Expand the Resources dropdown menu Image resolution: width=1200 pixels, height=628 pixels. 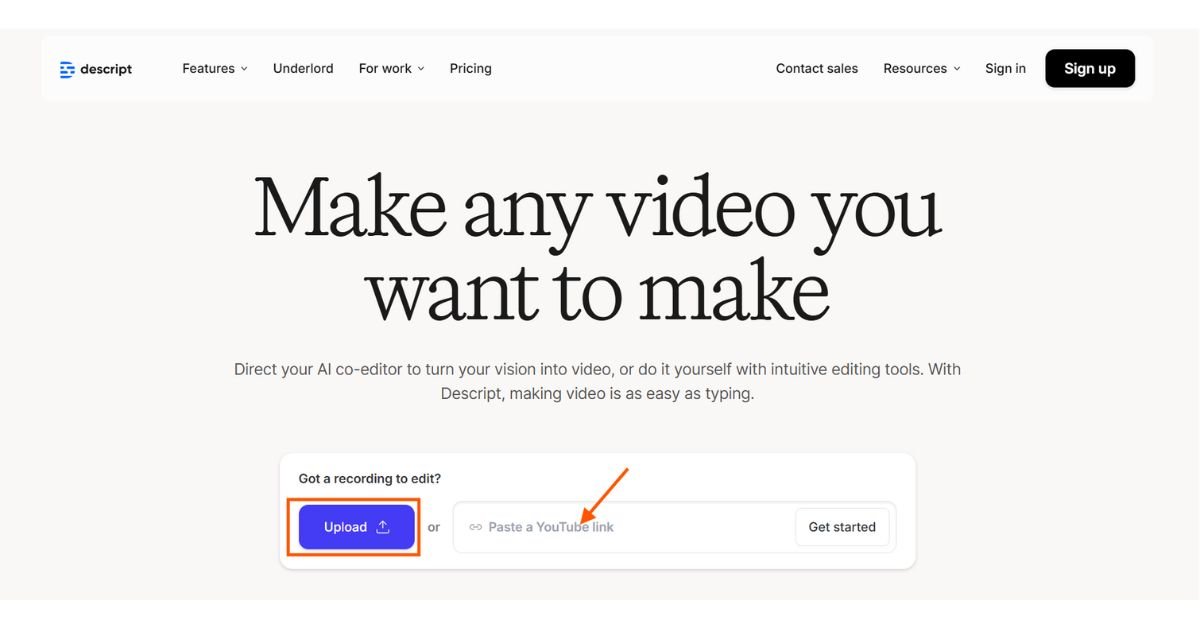[x=915, y=69]
